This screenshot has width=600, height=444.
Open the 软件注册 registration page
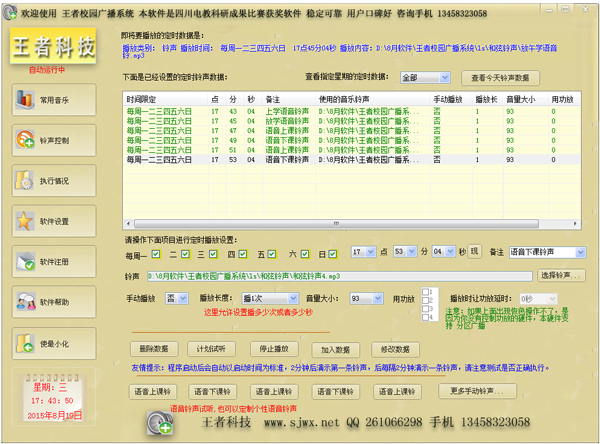tap(50, 262)
